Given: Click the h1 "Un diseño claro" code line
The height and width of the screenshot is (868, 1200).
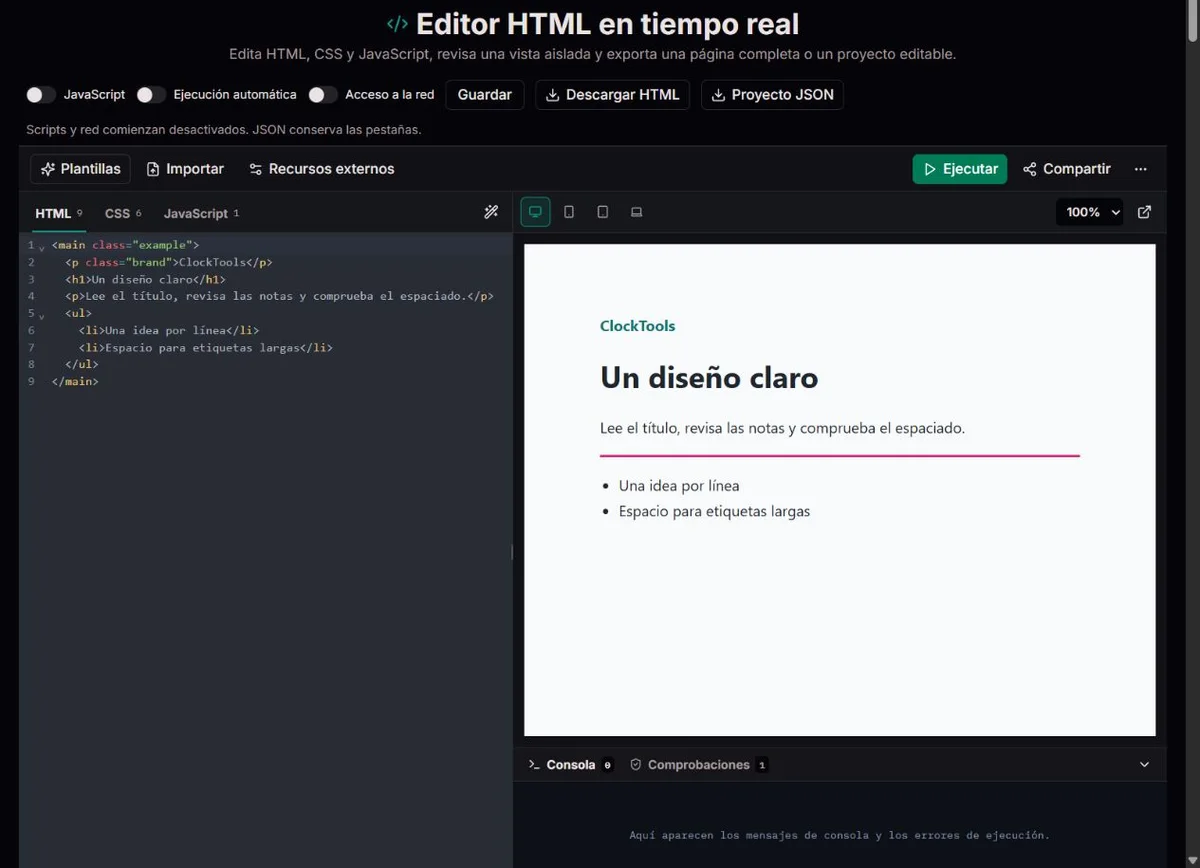Looking at the screenshot, I should coord(145,279).
